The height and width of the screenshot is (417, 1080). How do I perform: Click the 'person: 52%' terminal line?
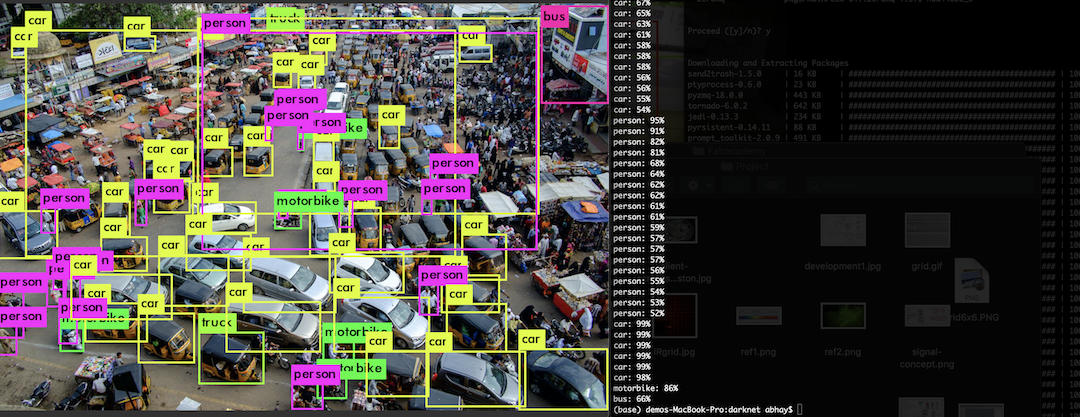pyautogui.click(x=638, y=314)
